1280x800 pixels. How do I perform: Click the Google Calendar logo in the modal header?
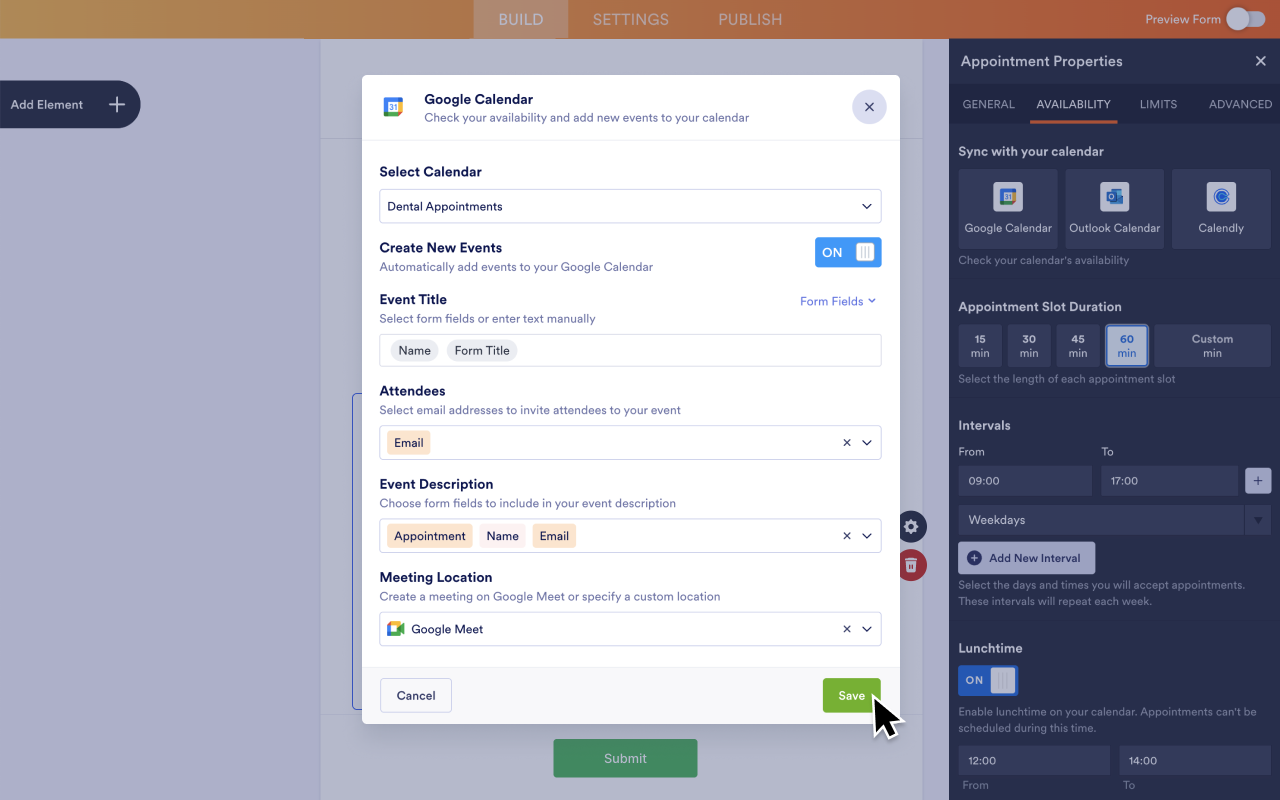pyautogui.click(x=394, y=106)
